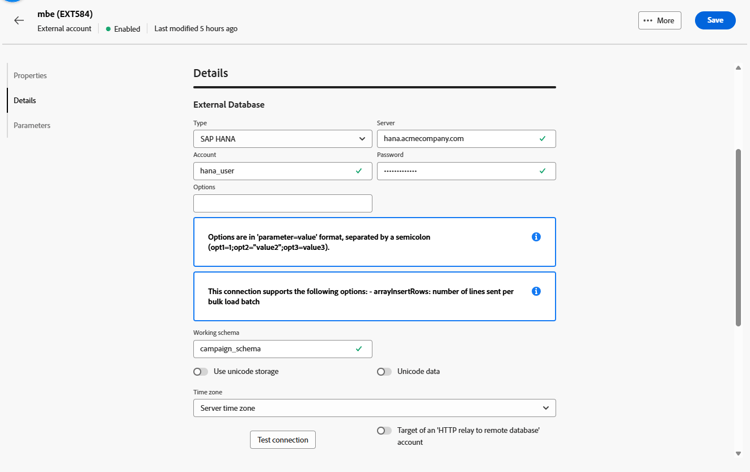Viewport: 750px width, 472px height.
Task: Click the green checkmark in Server field
Action: pos(543,139)
